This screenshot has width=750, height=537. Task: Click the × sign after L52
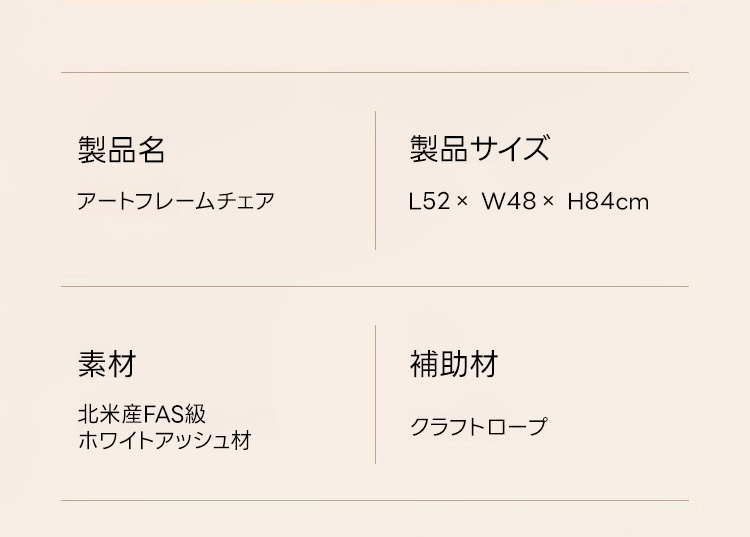pyautogui.click(x=462, y=202)
